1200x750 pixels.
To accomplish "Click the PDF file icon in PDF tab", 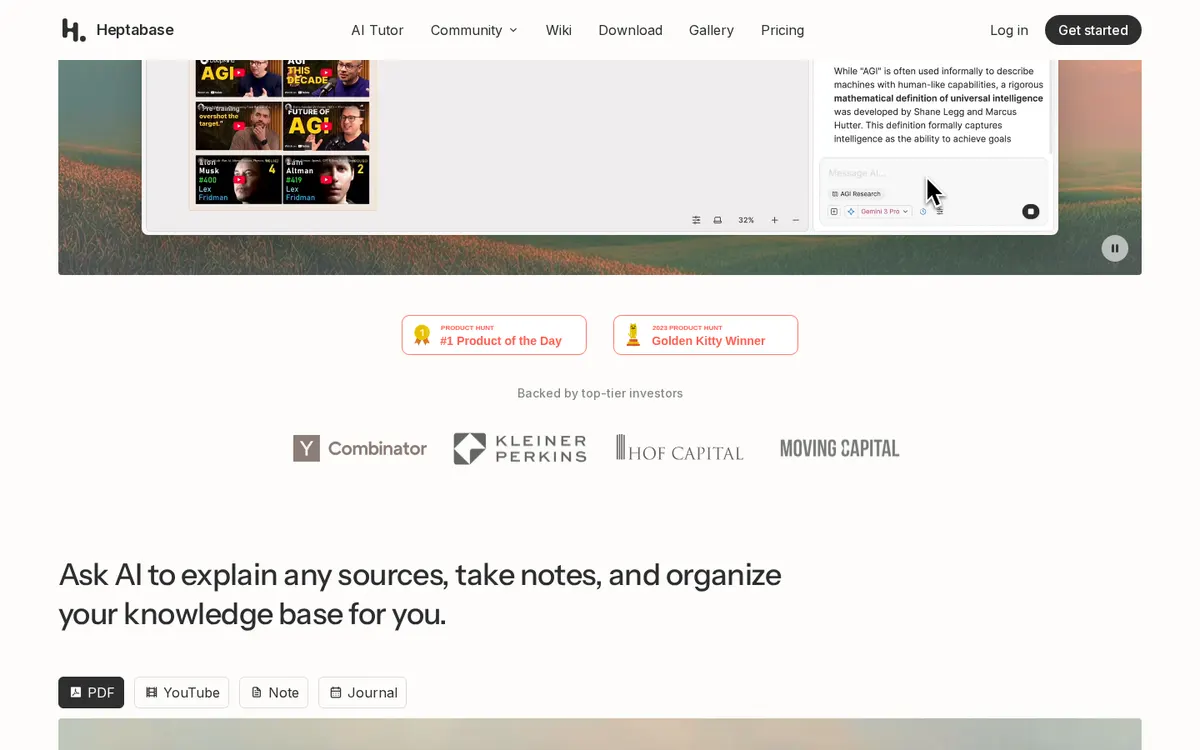I will pyautogui.click(x=75, y=692).
